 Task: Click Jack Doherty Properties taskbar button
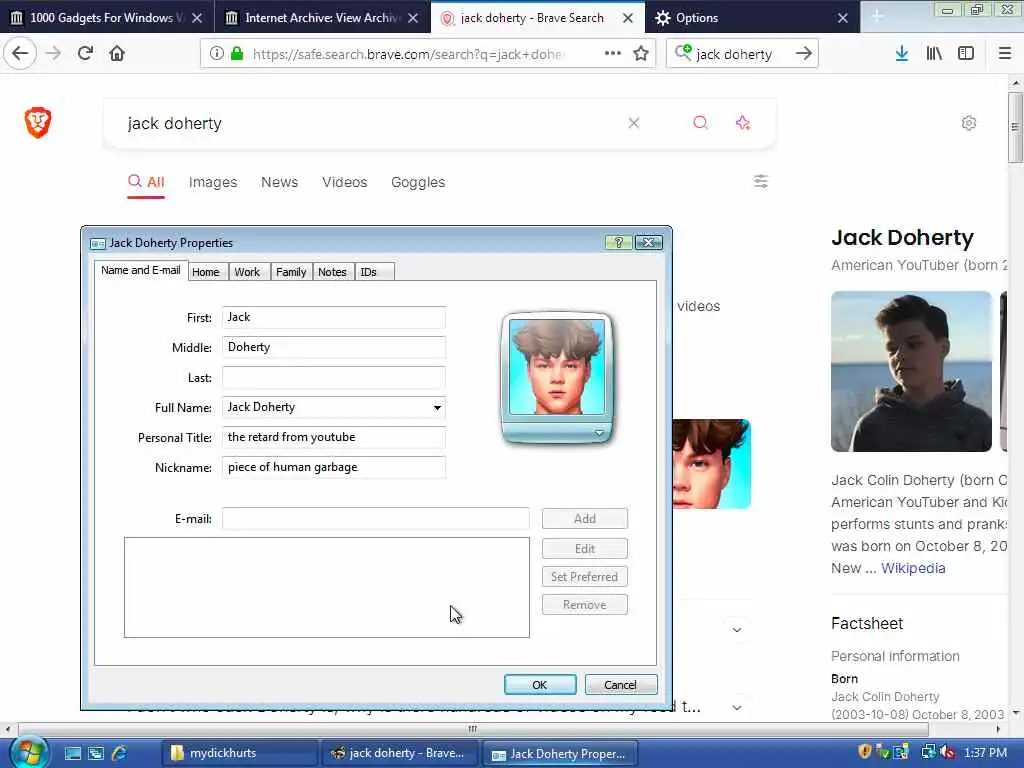point(560,754)
